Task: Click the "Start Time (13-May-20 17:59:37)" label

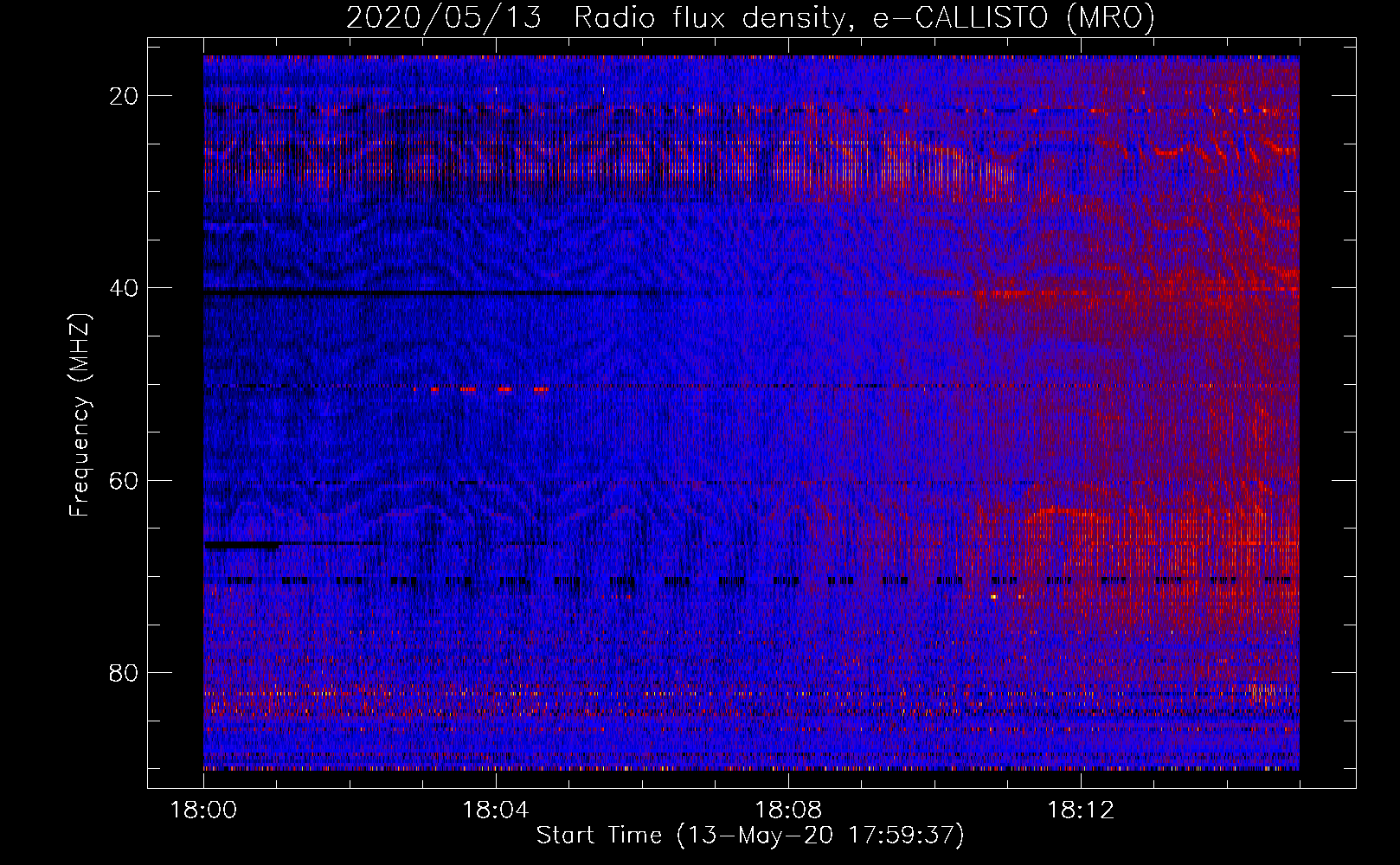Action: [x=750, y=836]
